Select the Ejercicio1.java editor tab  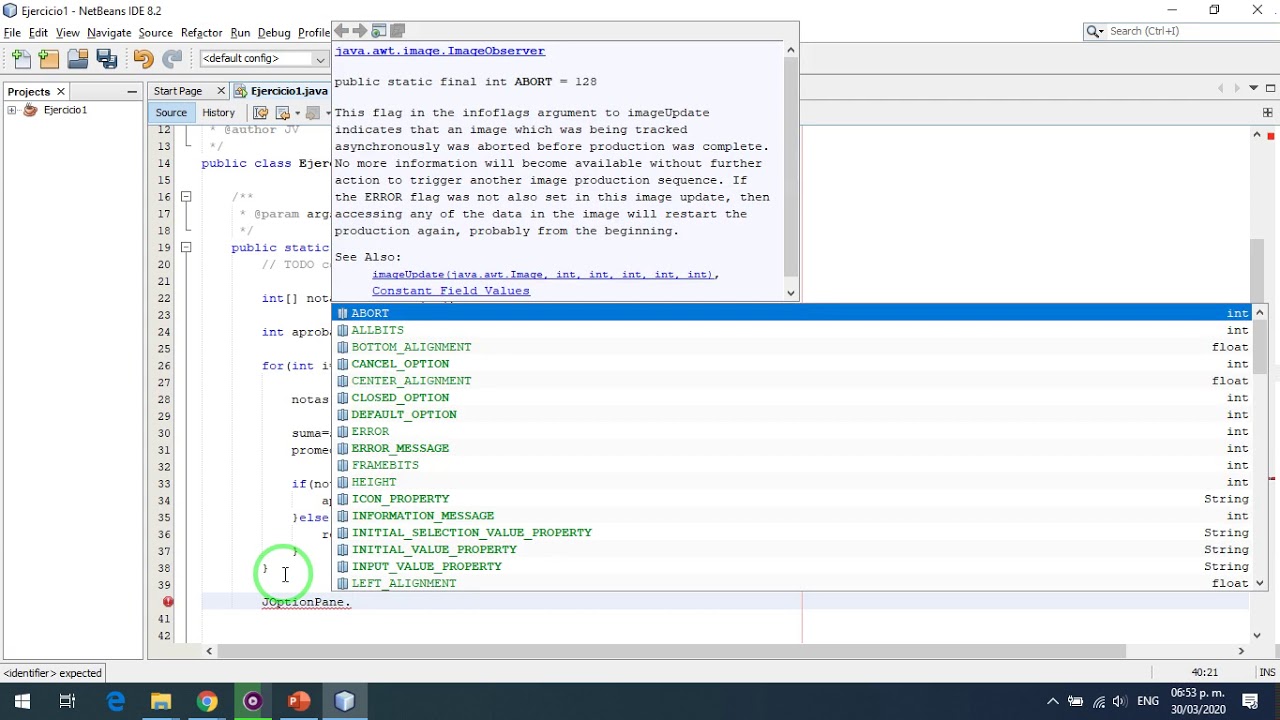point(289,91)
